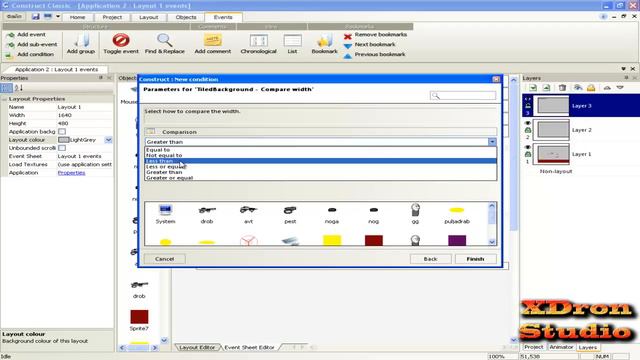Open the Layout colour dropdown arrow

coord(108,140)
